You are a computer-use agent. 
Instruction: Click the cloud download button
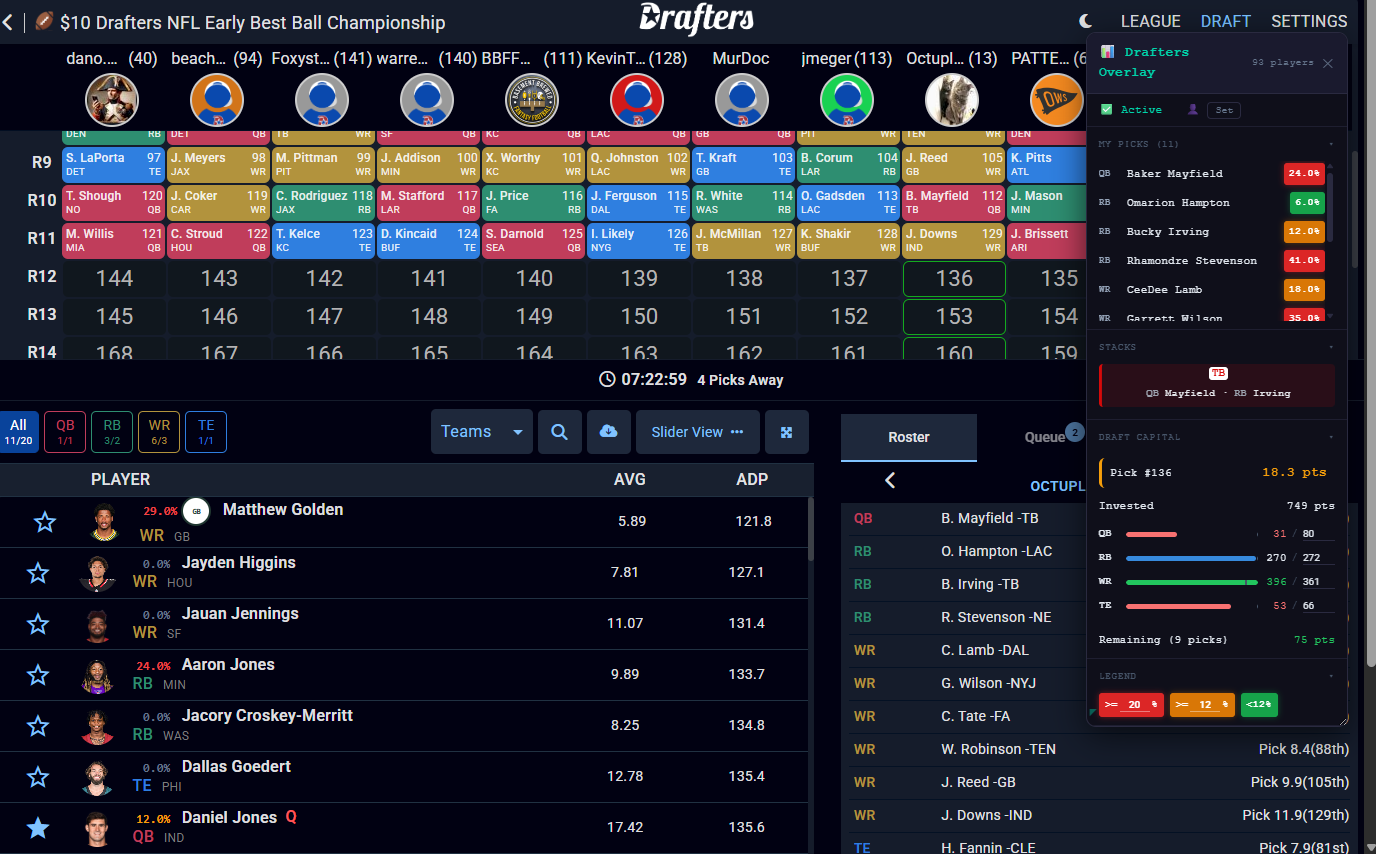609,432
